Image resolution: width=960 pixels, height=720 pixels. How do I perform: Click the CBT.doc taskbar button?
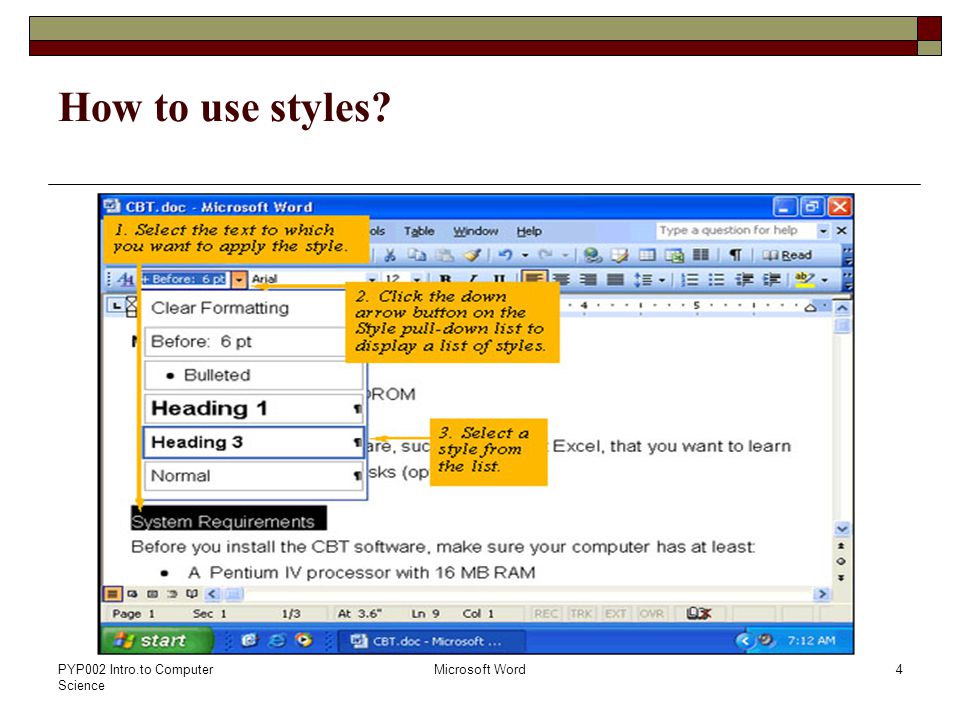pos(431,641)
